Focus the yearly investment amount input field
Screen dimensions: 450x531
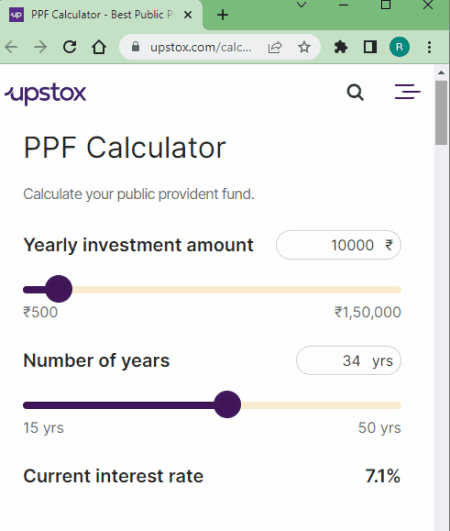pos(339,245)
